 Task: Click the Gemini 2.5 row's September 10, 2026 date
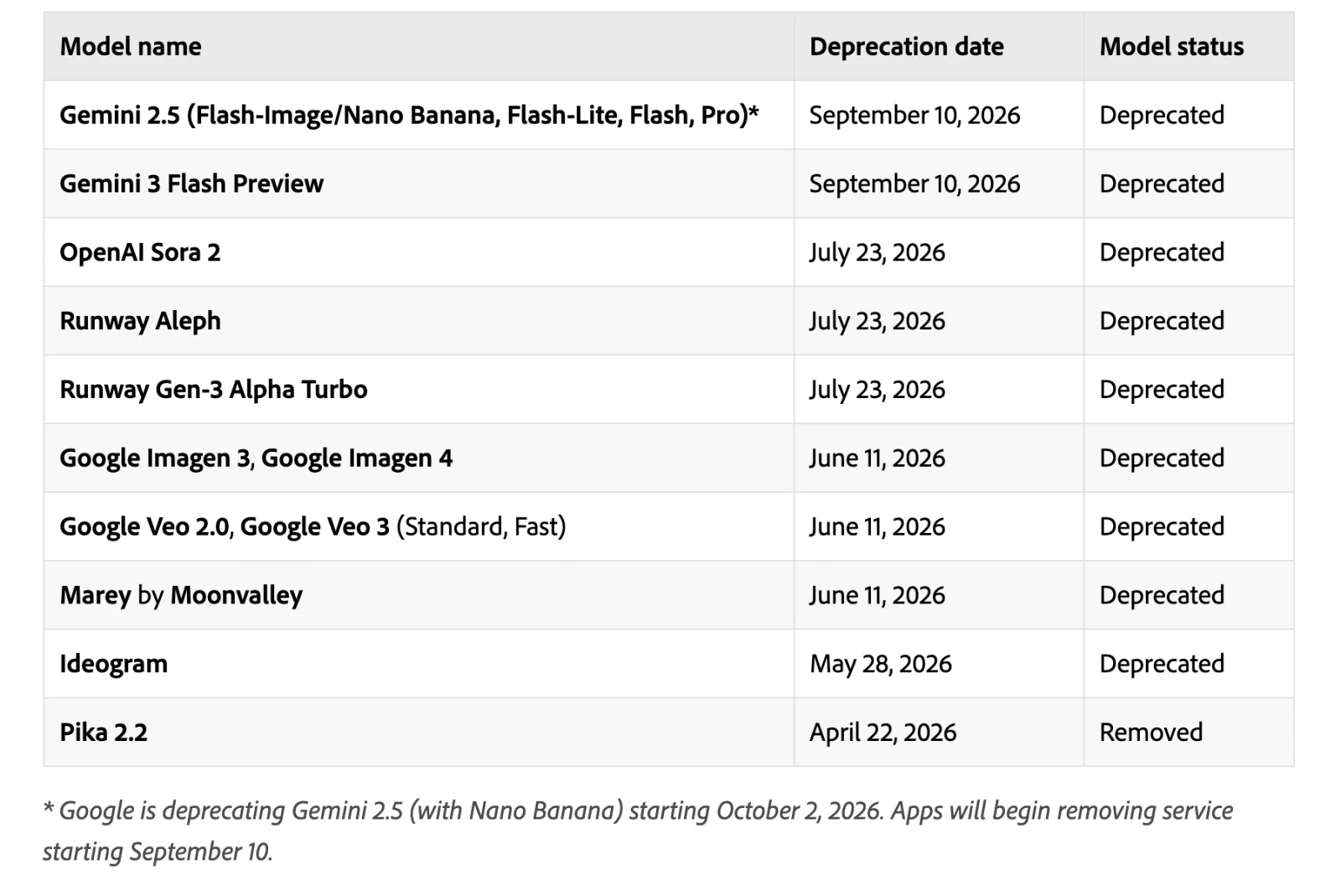click(914, 115)
